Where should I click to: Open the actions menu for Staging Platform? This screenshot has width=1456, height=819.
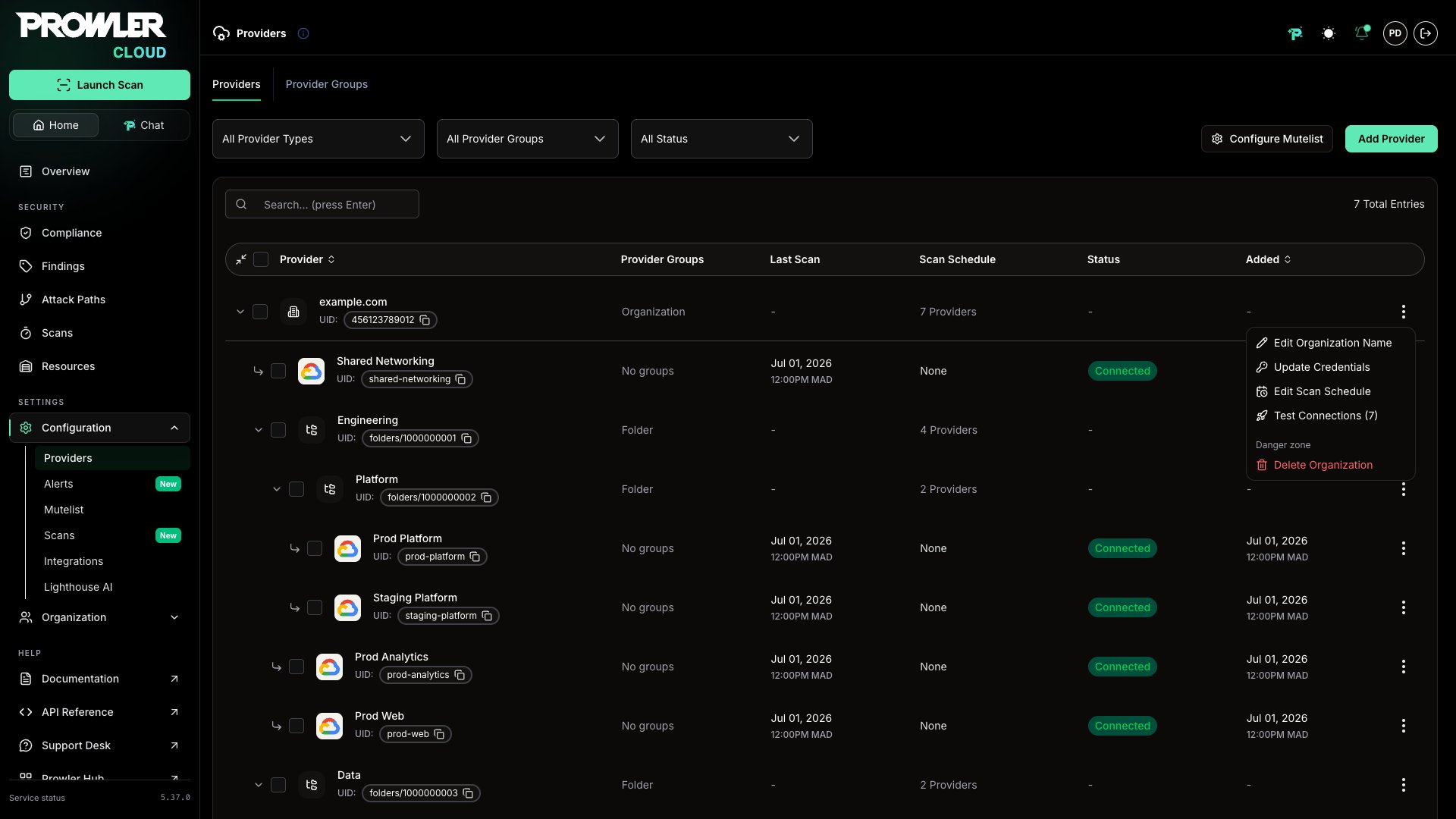click(x=1403, y=607)
